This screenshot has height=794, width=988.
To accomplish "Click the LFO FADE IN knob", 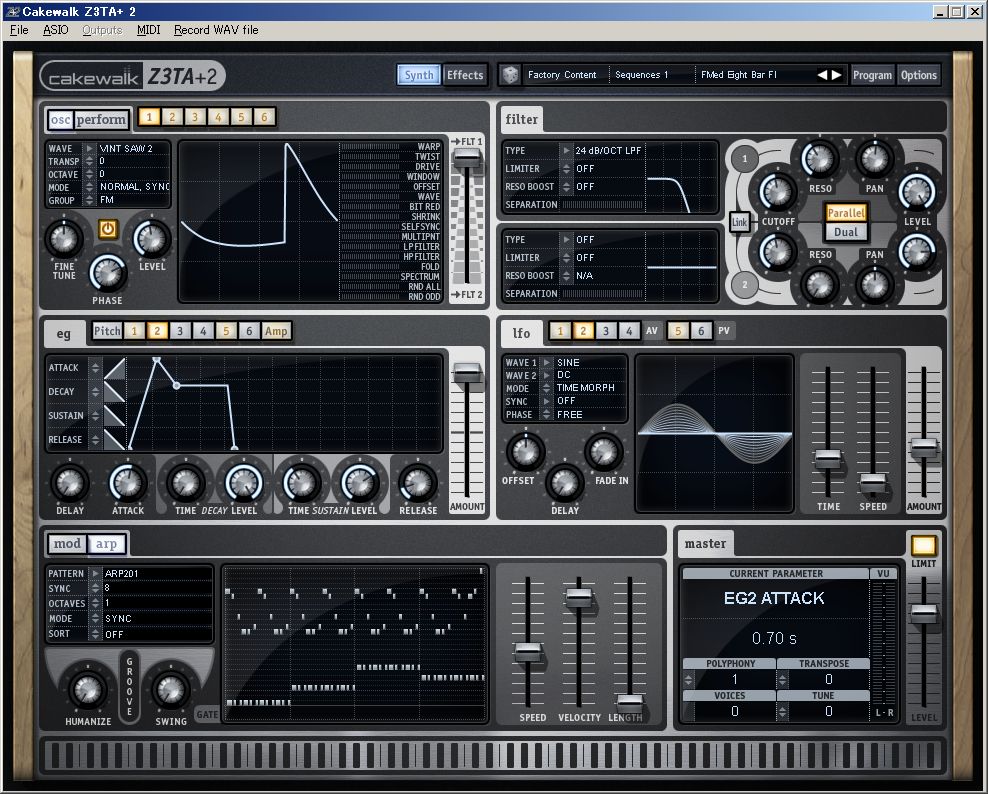I will pyautogui.click(x=604, y=451).
